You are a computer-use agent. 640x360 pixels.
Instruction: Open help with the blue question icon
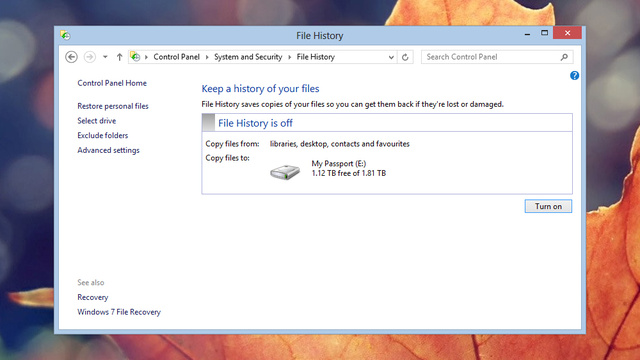574,76
